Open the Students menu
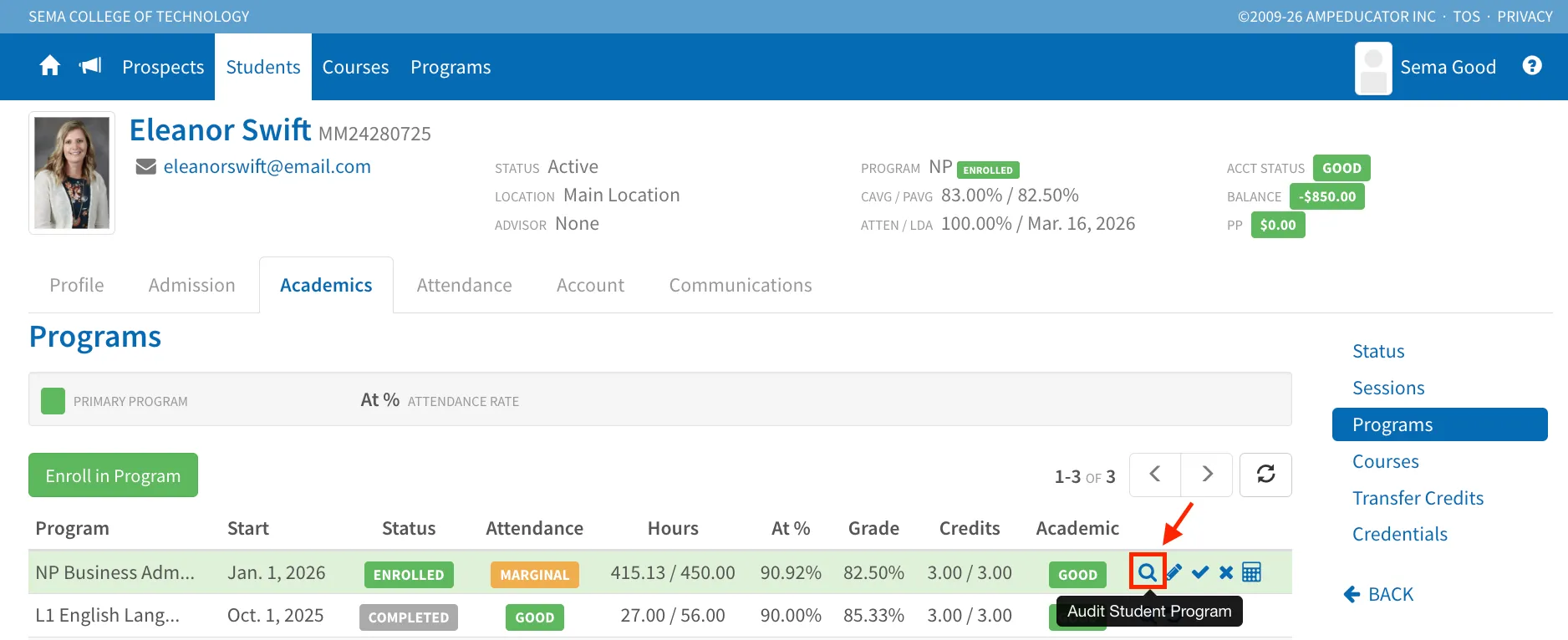 263,67
